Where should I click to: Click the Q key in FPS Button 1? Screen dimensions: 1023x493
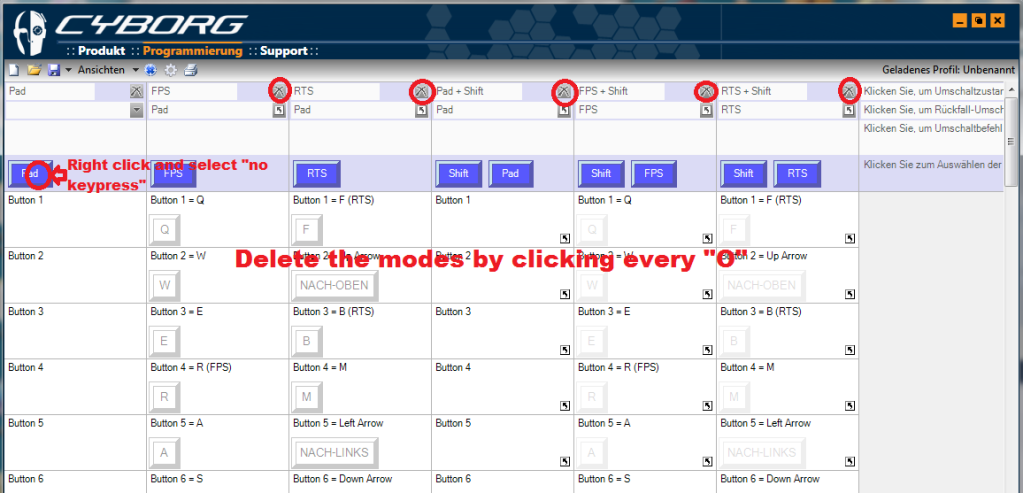click(165, 230)
